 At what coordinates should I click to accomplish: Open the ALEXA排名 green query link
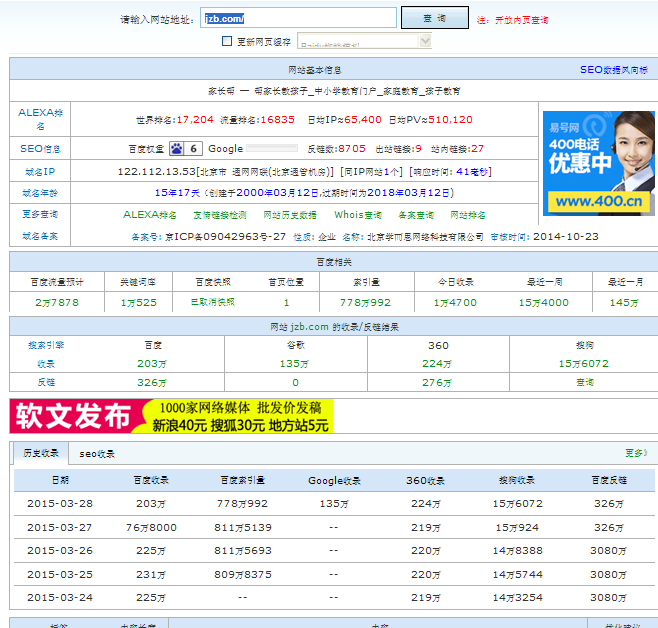(150, 215)
